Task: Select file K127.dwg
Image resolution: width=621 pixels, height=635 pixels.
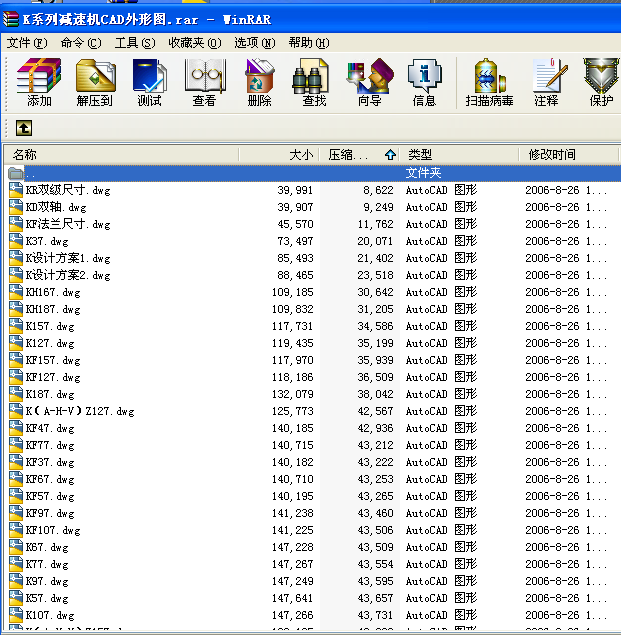Action: point(50,343)
